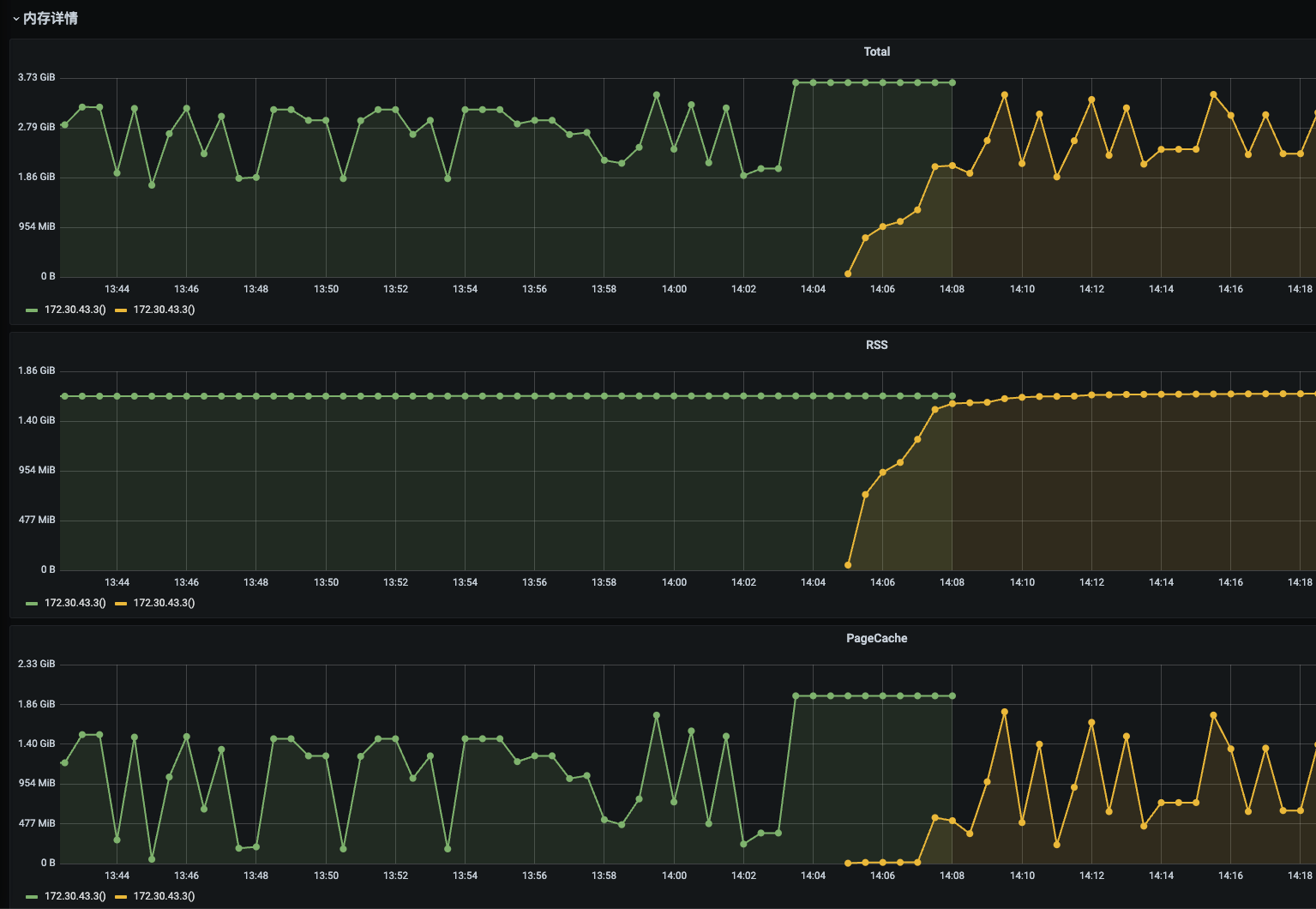Toggle yellow series label in RSS legend
Screen dimensions: 1316x909
click(164, 603)
